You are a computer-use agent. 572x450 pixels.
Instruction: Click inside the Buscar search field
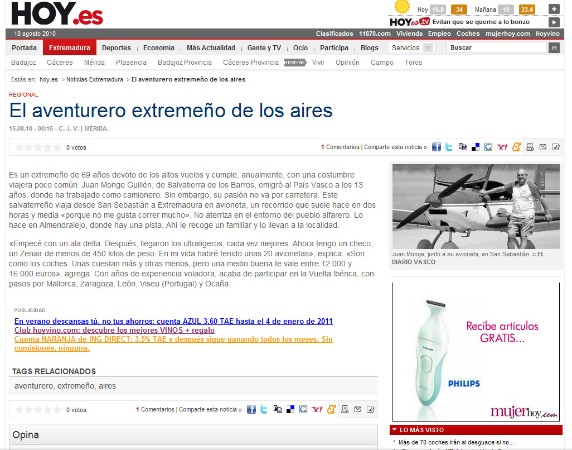tap(496, 48)
